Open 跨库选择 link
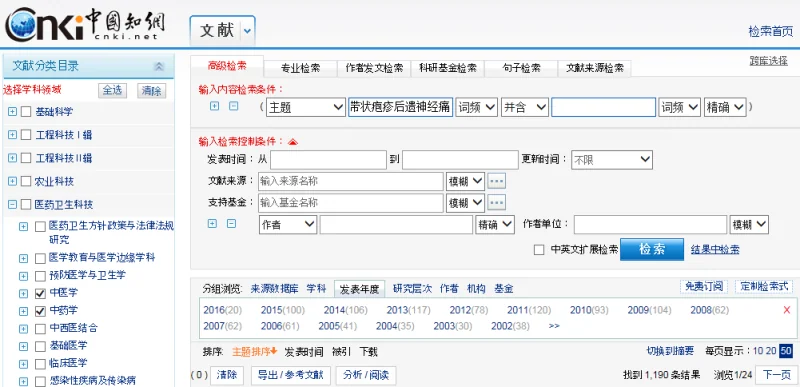 pyautogui.click(x=768, y=60)
